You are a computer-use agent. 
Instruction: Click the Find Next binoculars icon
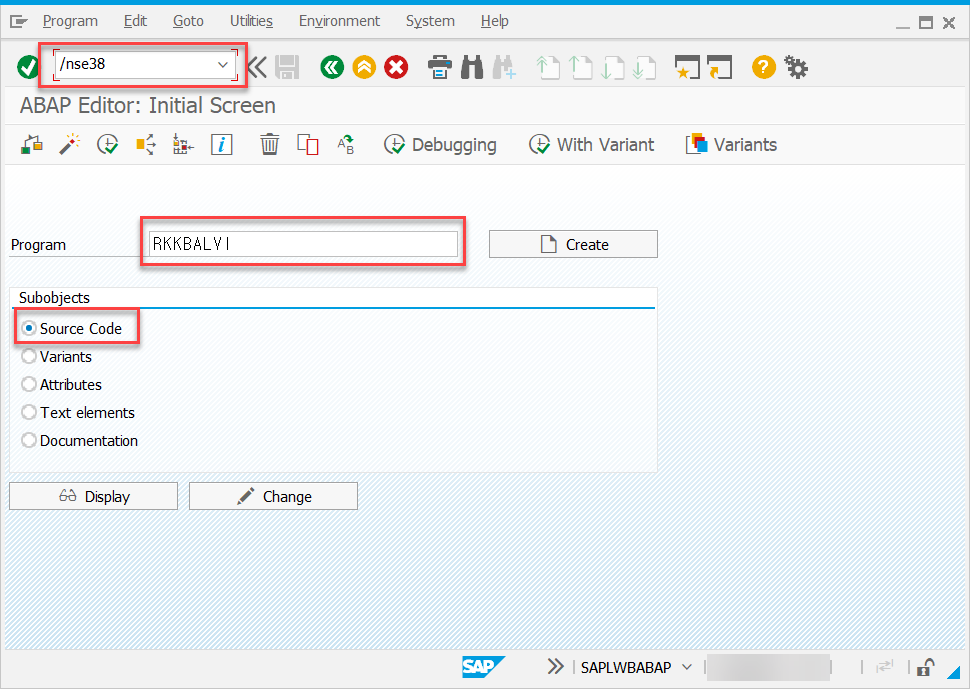tap(504, 67)
